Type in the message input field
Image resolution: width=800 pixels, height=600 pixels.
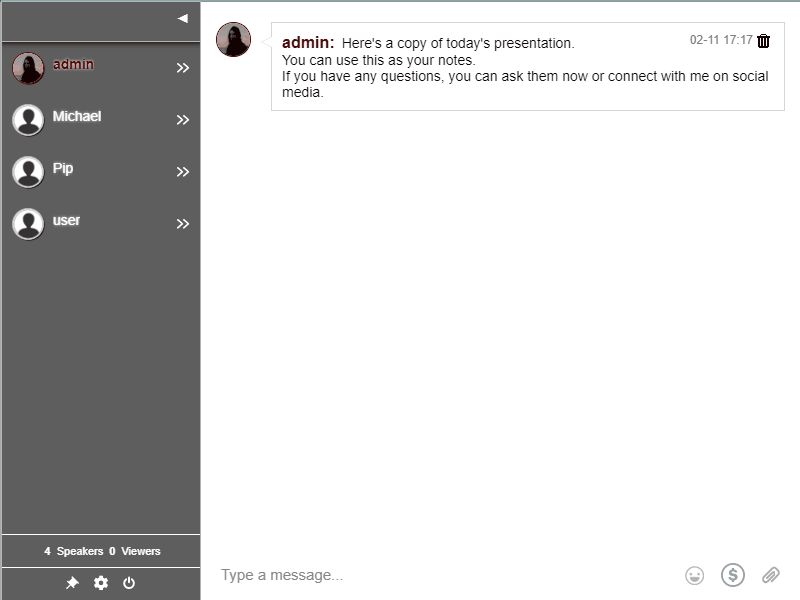[440, 575]
